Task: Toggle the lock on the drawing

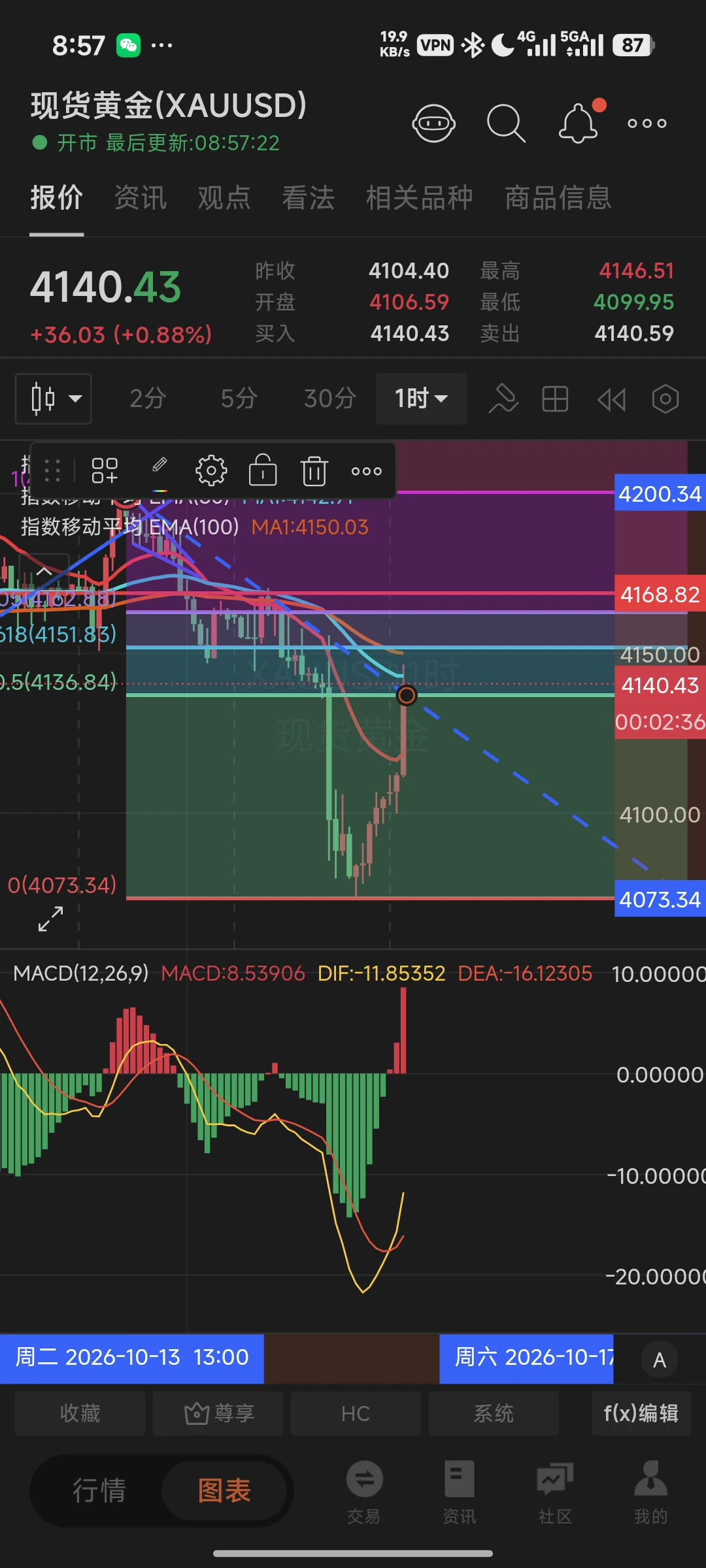Action: (263, 470)
